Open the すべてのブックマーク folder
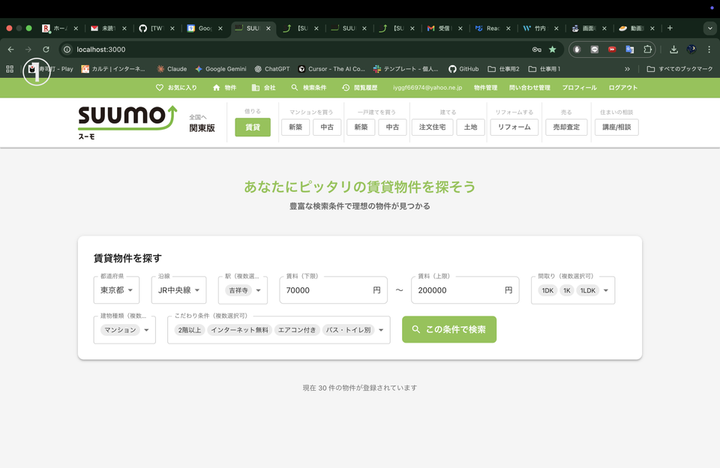Screen dimensions: 720x468 tap(680, 69)
